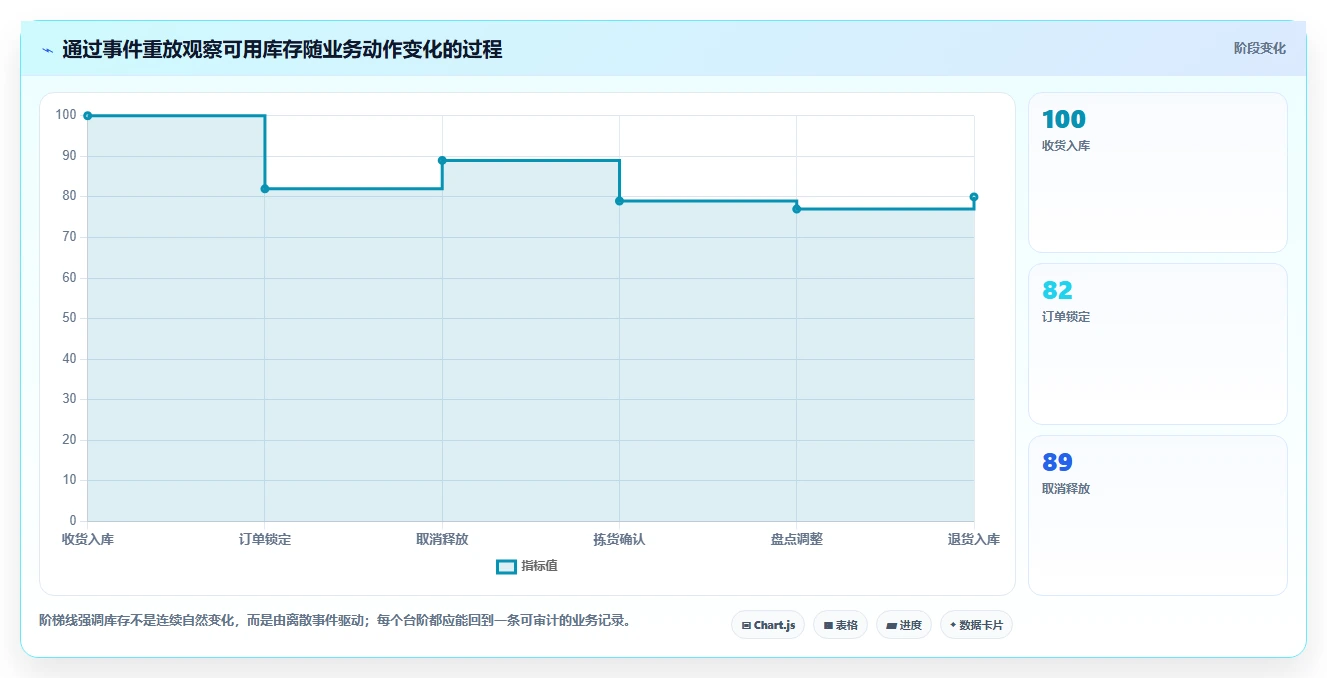The width and height of the screenshot is (1327, 678).
Task: Click the x-axis label 收货入库 below the chart
Action: [x=88, y=539]
